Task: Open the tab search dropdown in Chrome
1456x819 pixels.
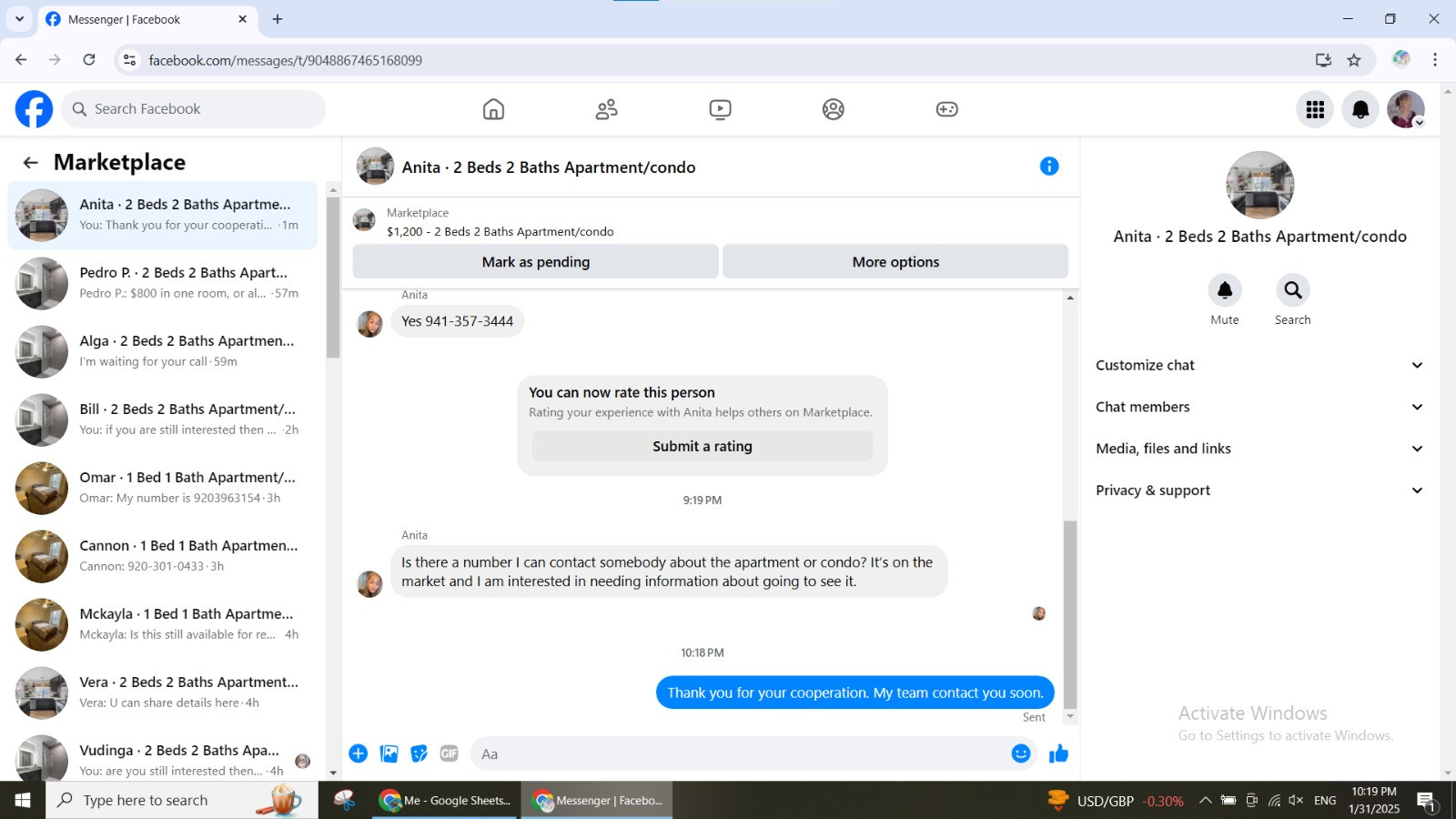Action: (19, 19)
